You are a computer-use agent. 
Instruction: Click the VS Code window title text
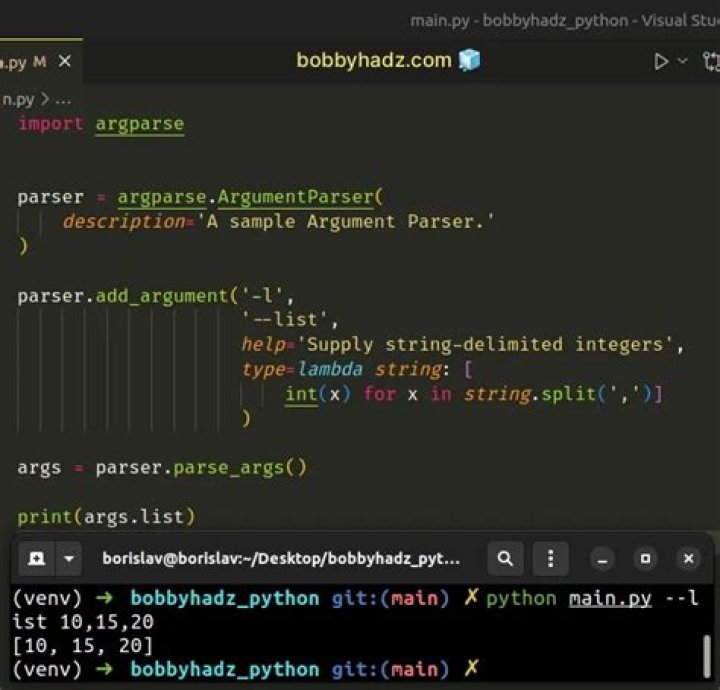pyautogui.click(x=565, y=20)
